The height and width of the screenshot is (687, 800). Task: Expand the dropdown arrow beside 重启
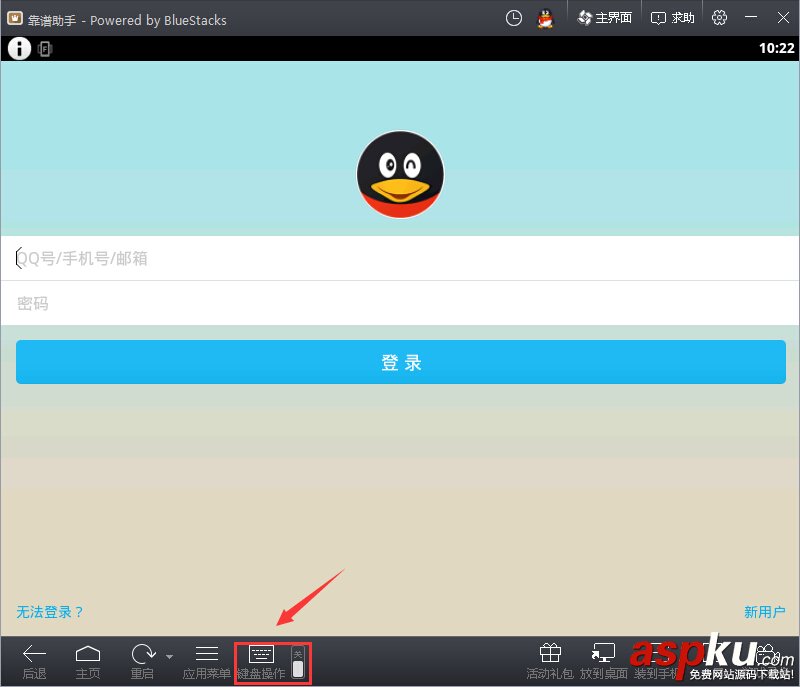[169, 656]
